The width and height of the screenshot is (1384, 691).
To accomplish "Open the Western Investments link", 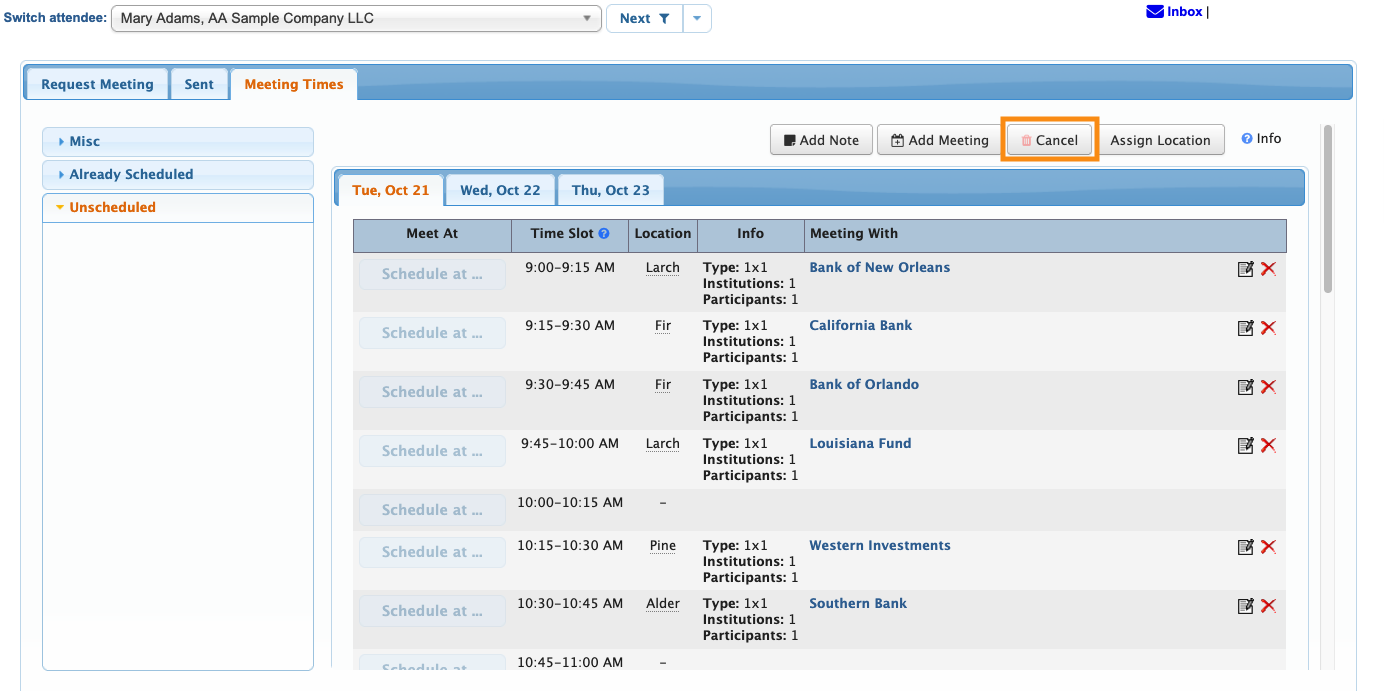I will 880,545.
